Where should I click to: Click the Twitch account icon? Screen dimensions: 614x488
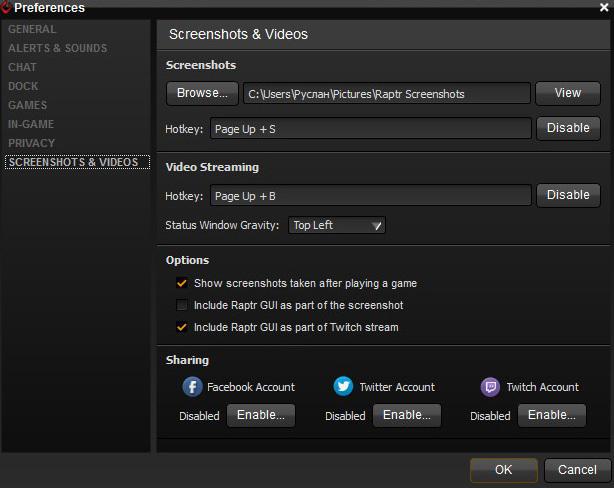click(490, 387)
